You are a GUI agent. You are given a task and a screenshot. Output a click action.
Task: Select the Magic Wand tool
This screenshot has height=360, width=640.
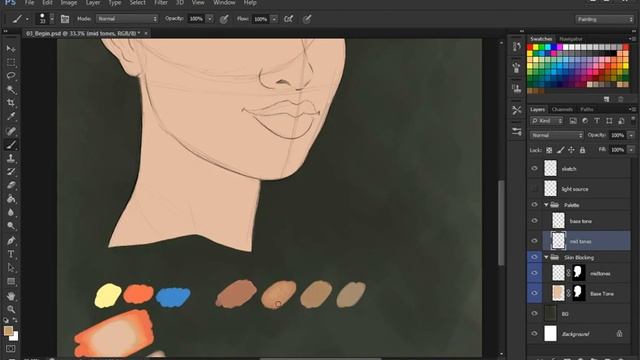coord(11,89)
